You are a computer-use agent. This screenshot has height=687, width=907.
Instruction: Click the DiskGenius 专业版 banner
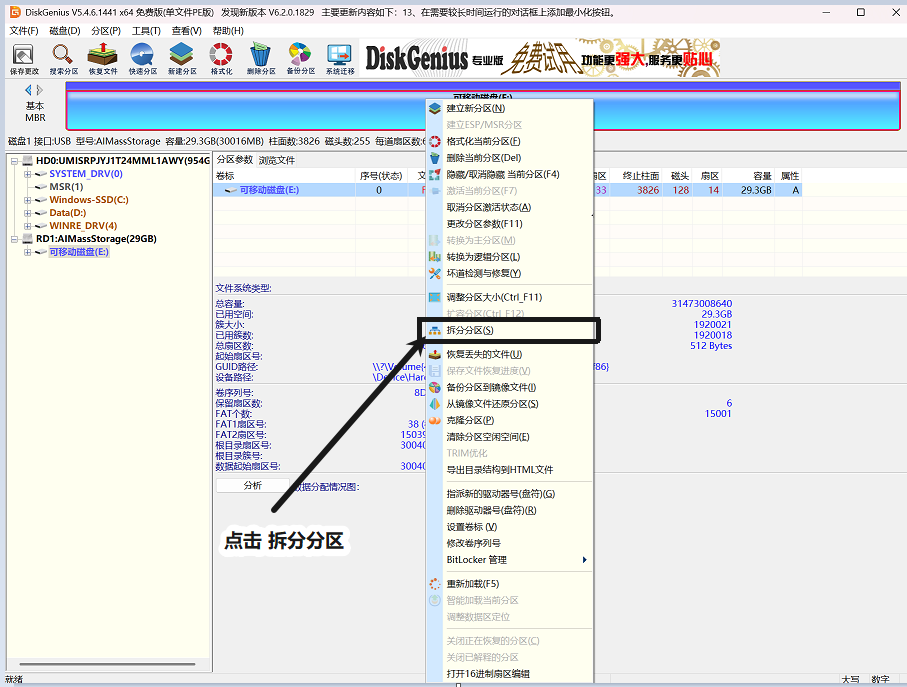[539, 58]
